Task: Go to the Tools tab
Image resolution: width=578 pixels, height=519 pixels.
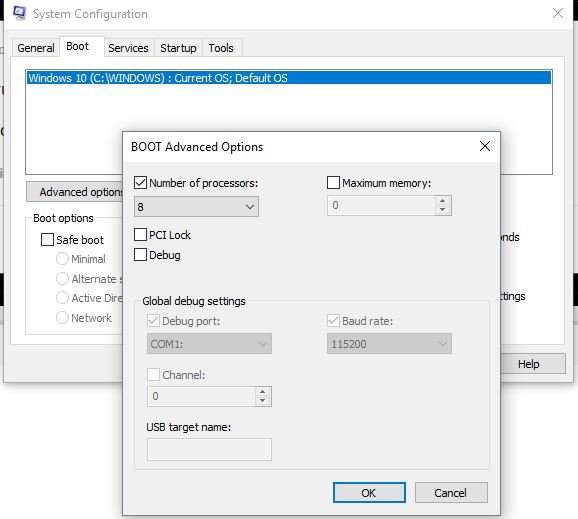Action: (x=221, y=48)
